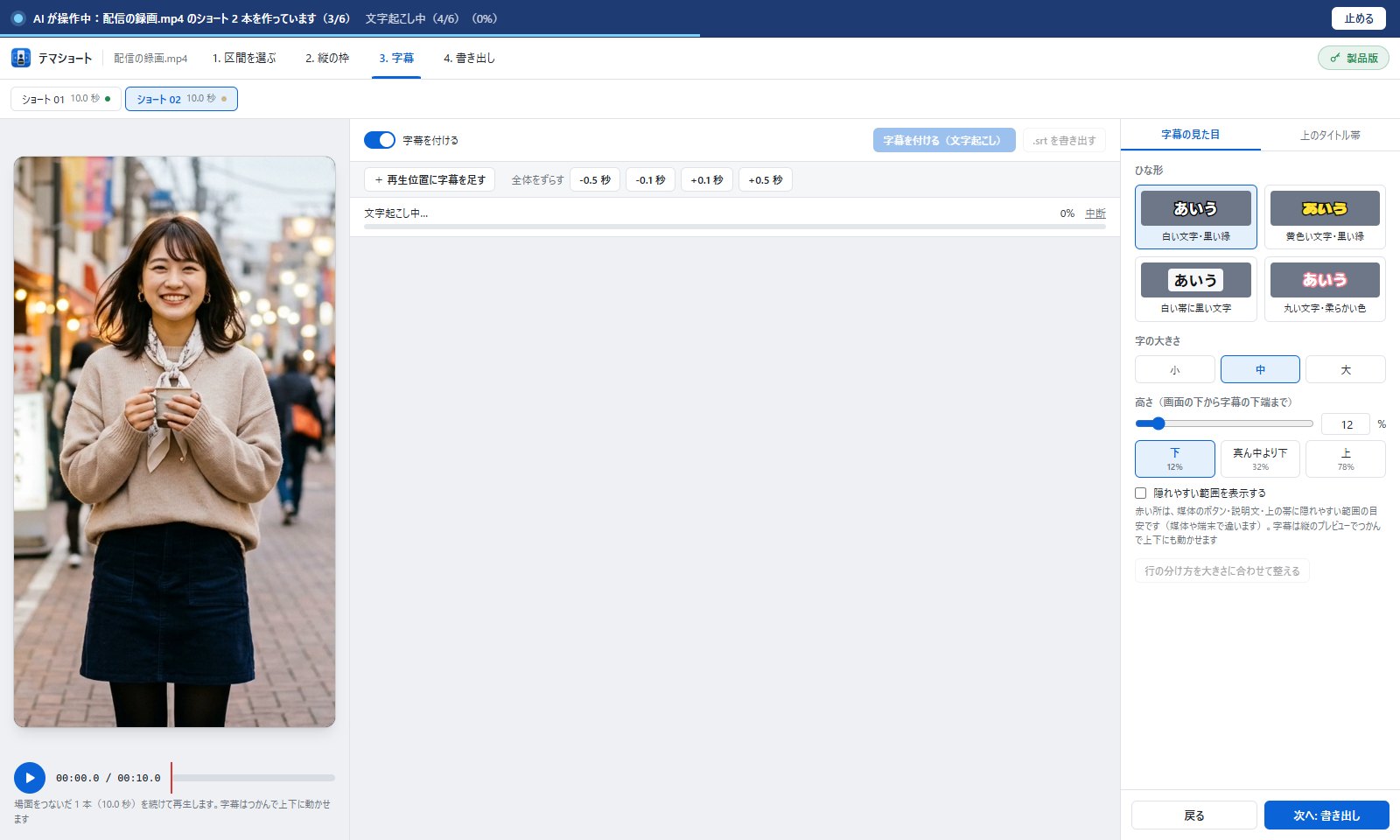Viewport: 1400px width, 840px height.
Task: Set font size to 小
Action: (1175, 369)
